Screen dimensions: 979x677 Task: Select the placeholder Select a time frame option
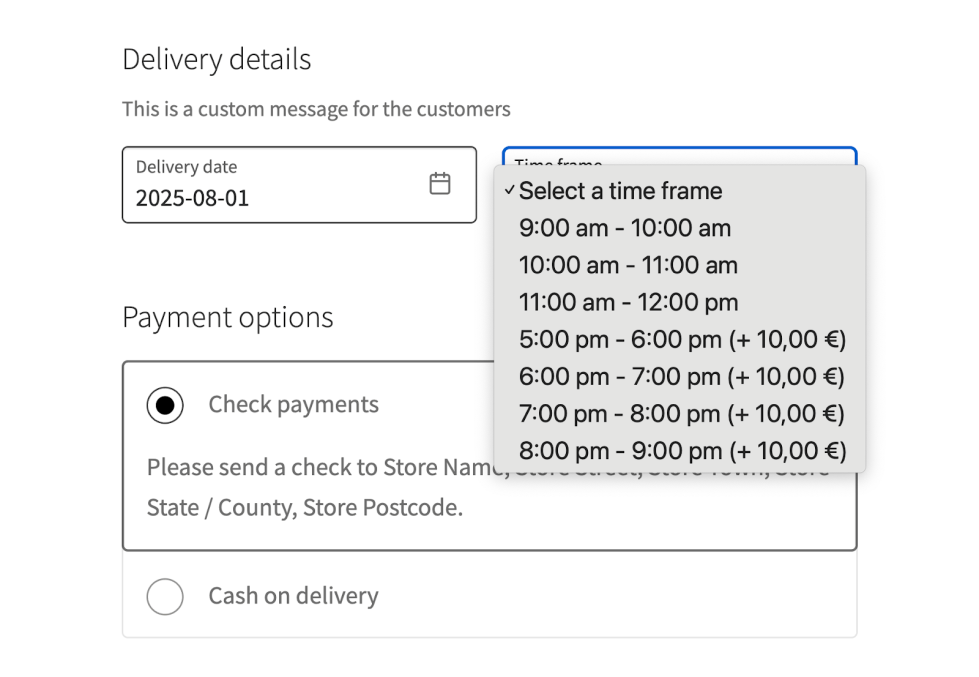pos(620,191)
